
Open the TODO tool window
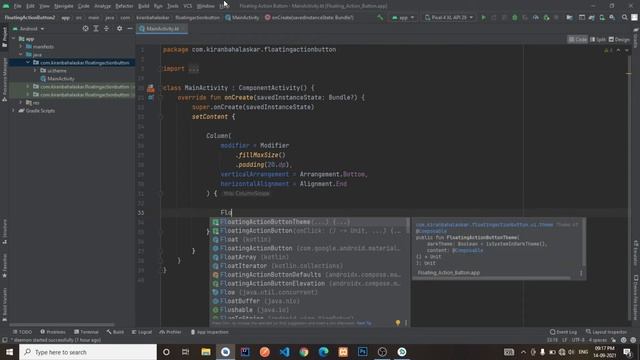pyautogui.click(x=22, y=332)
